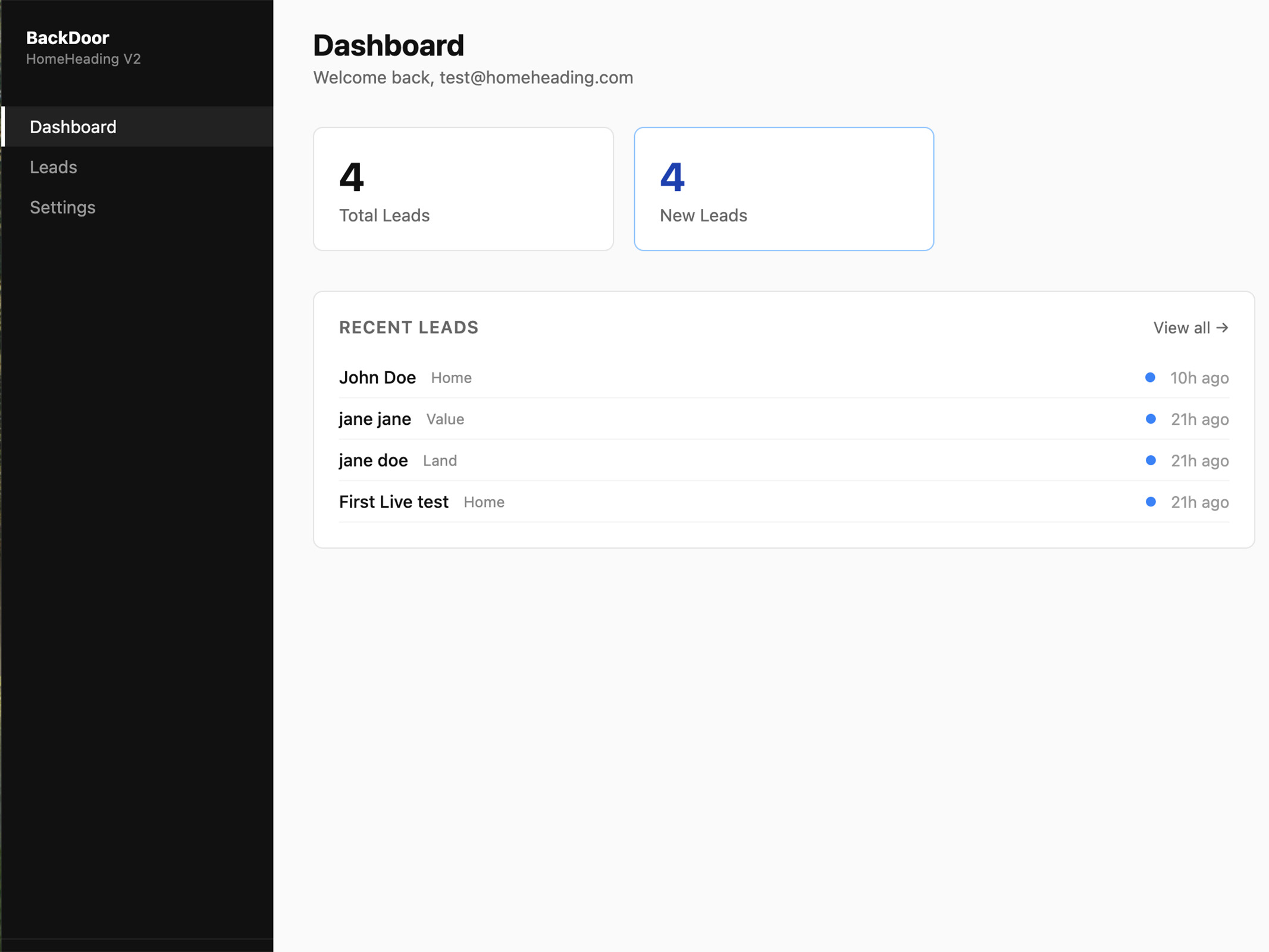Screen dimensions: 1269x952
Task: Click the 10h ago timestamp
Action: click(x=1199, y=378)
